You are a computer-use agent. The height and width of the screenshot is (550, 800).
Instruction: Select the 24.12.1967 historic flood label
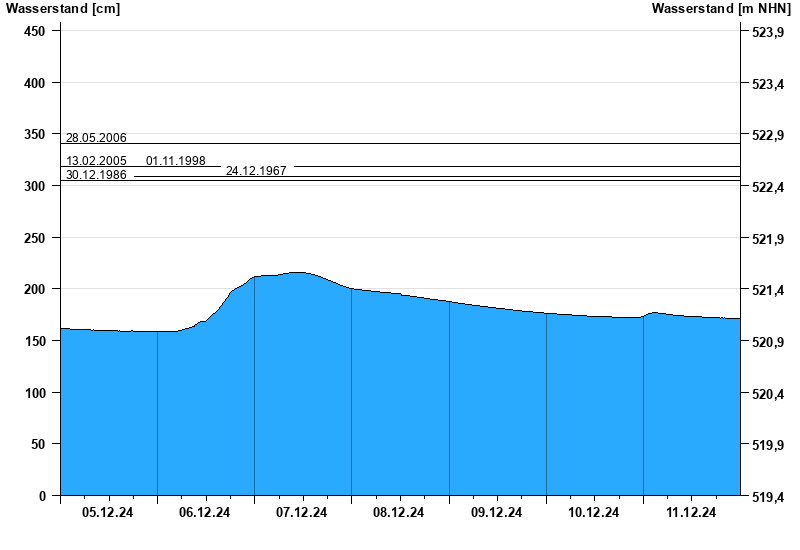point(256,171)
